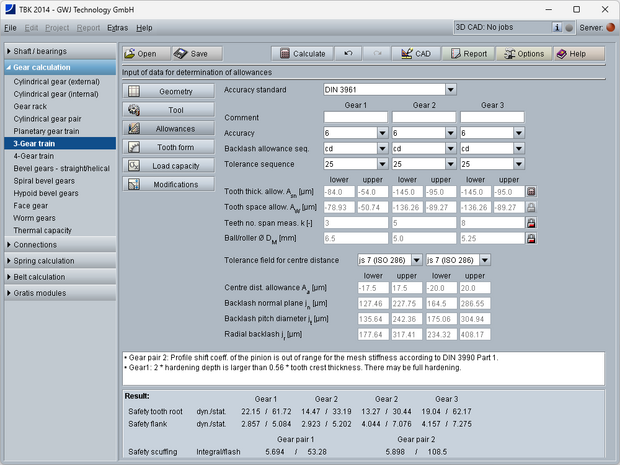
Task: Open the Options settings button
Action: (x=524, y=54)
